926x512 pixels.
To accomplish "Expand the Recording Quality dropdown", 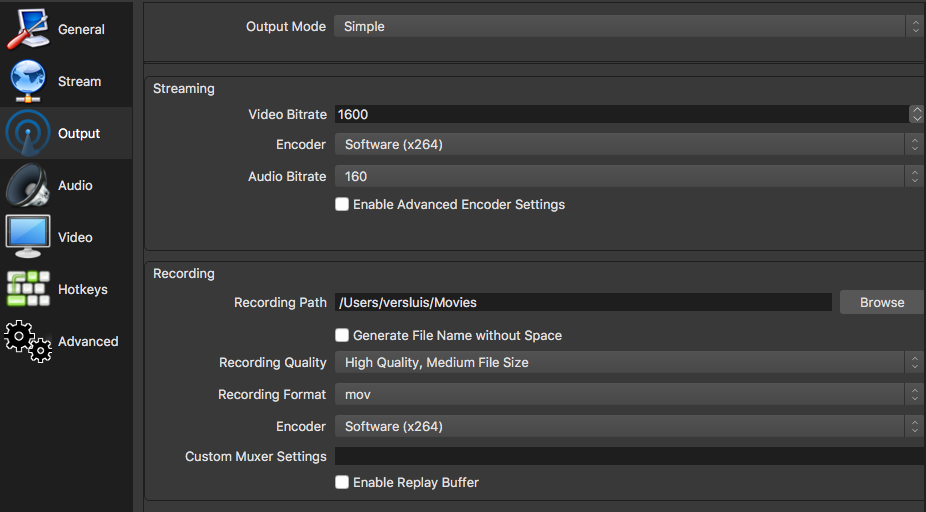I will (x=628, y=362).
